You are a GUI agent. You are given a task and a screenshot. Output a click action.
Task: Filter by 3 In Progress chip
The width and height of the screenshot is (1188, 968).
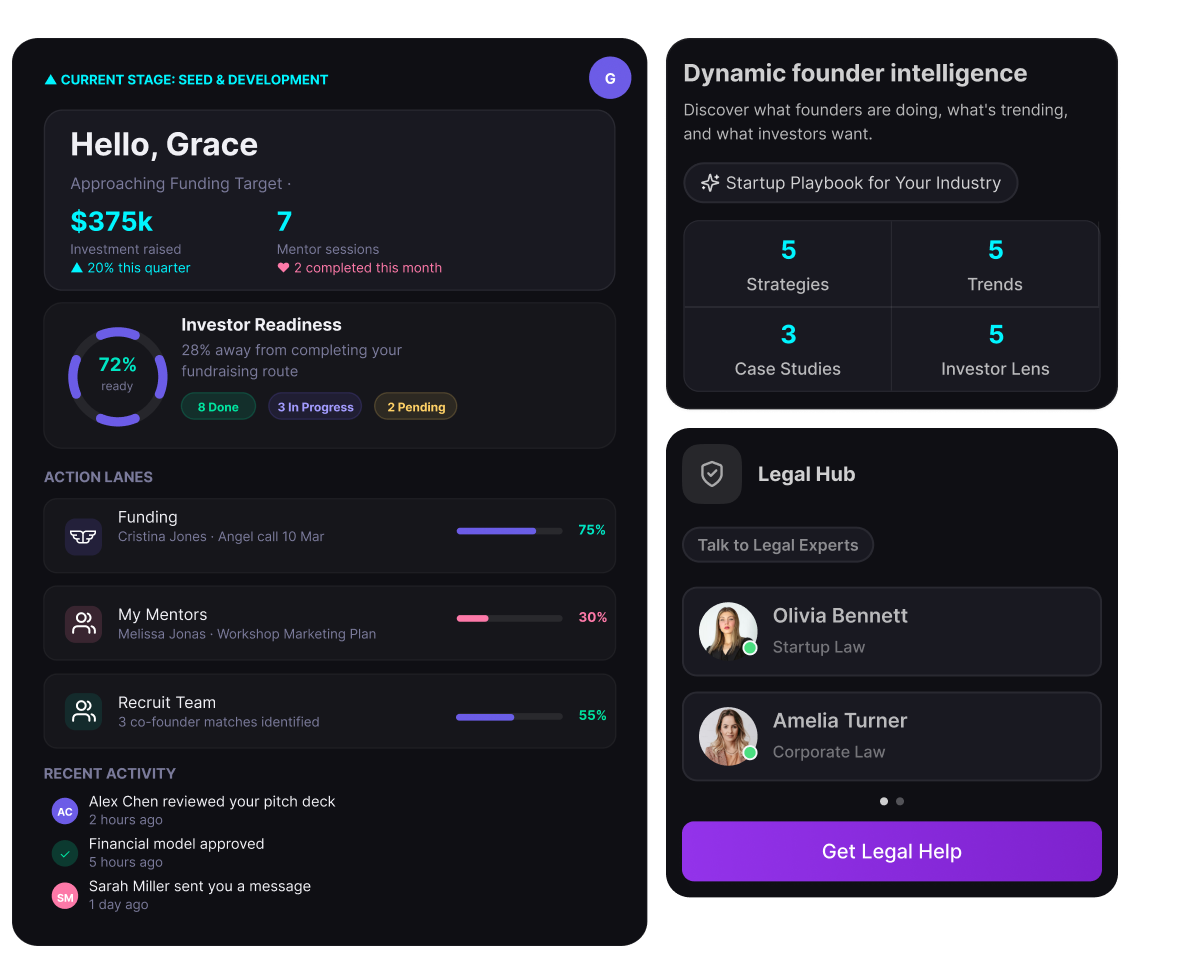coord(315,407)
